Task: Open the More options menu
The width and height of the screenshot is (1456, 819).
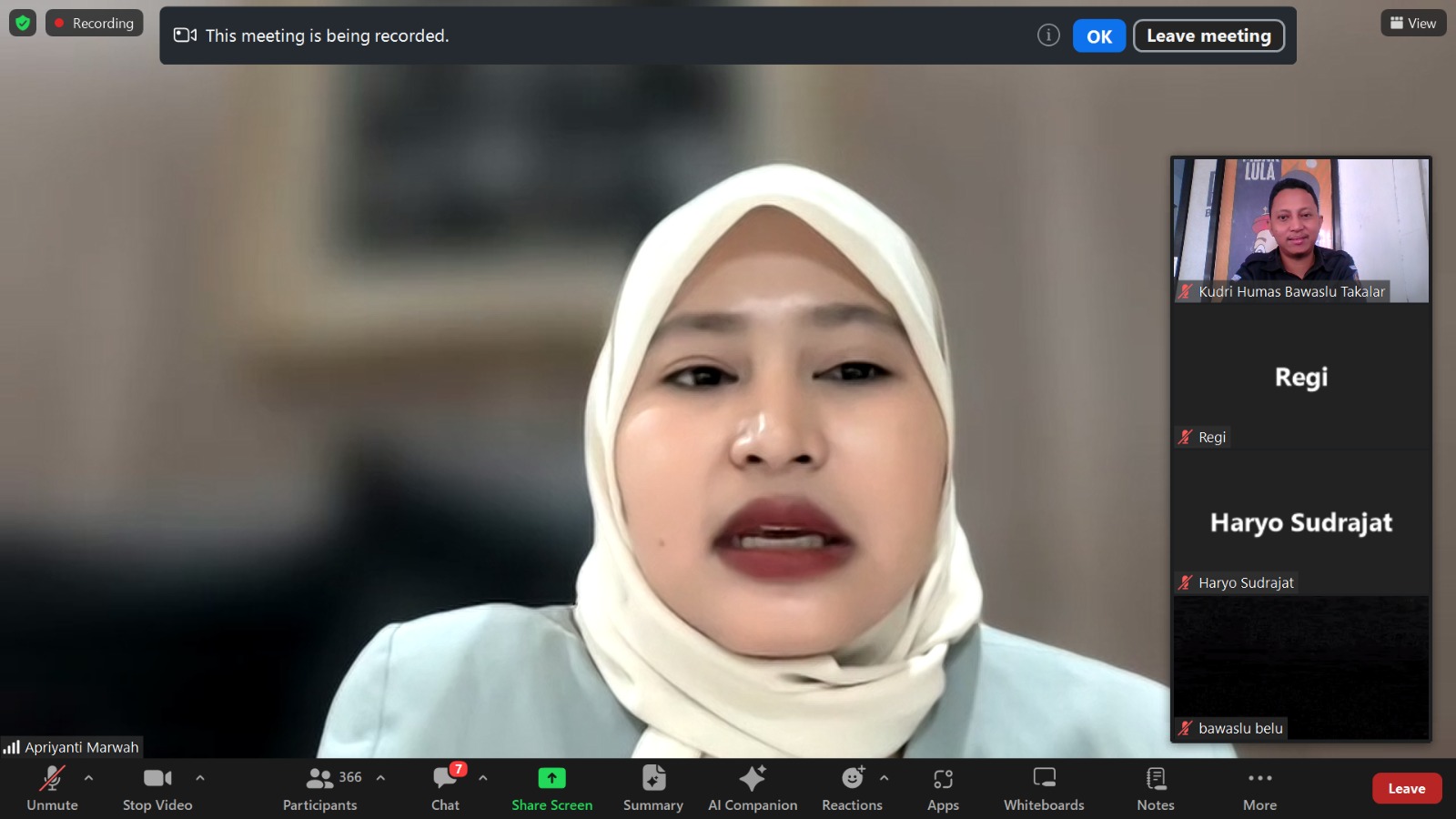Action: tap(1259, 788)
